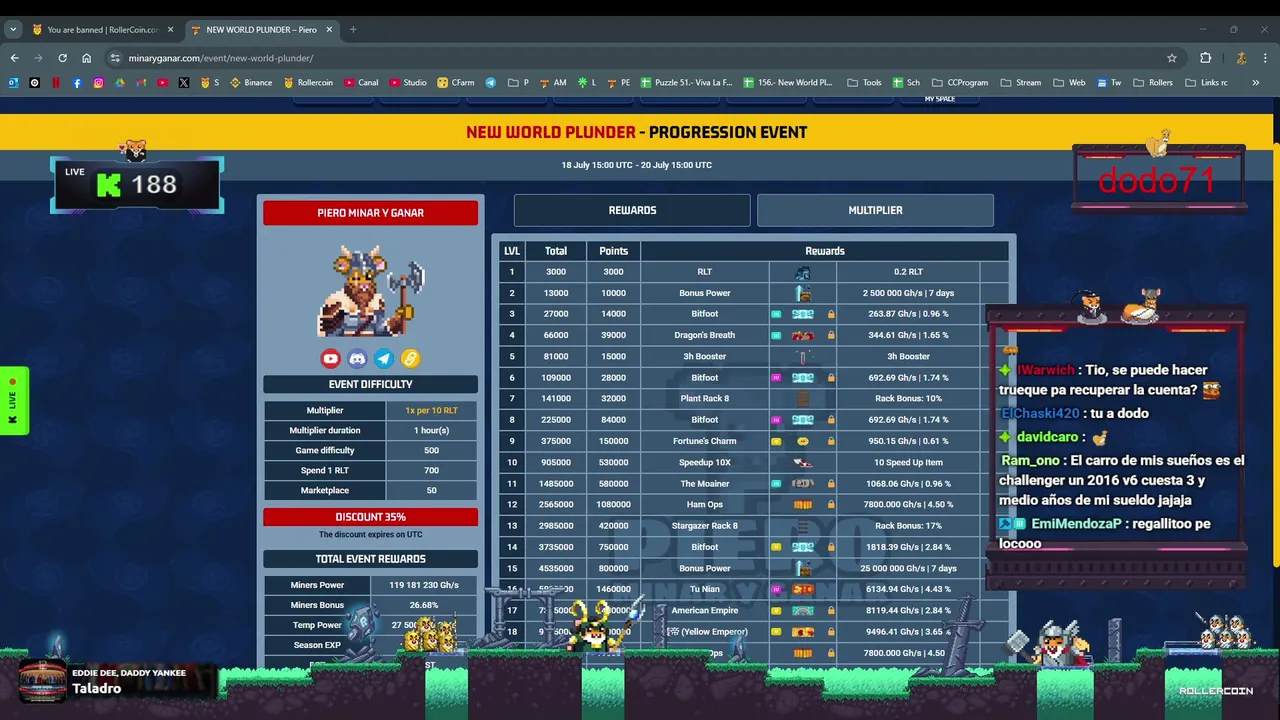Show more bookmarks with the double chevron
The image size is (1280, 720).
1255,83
